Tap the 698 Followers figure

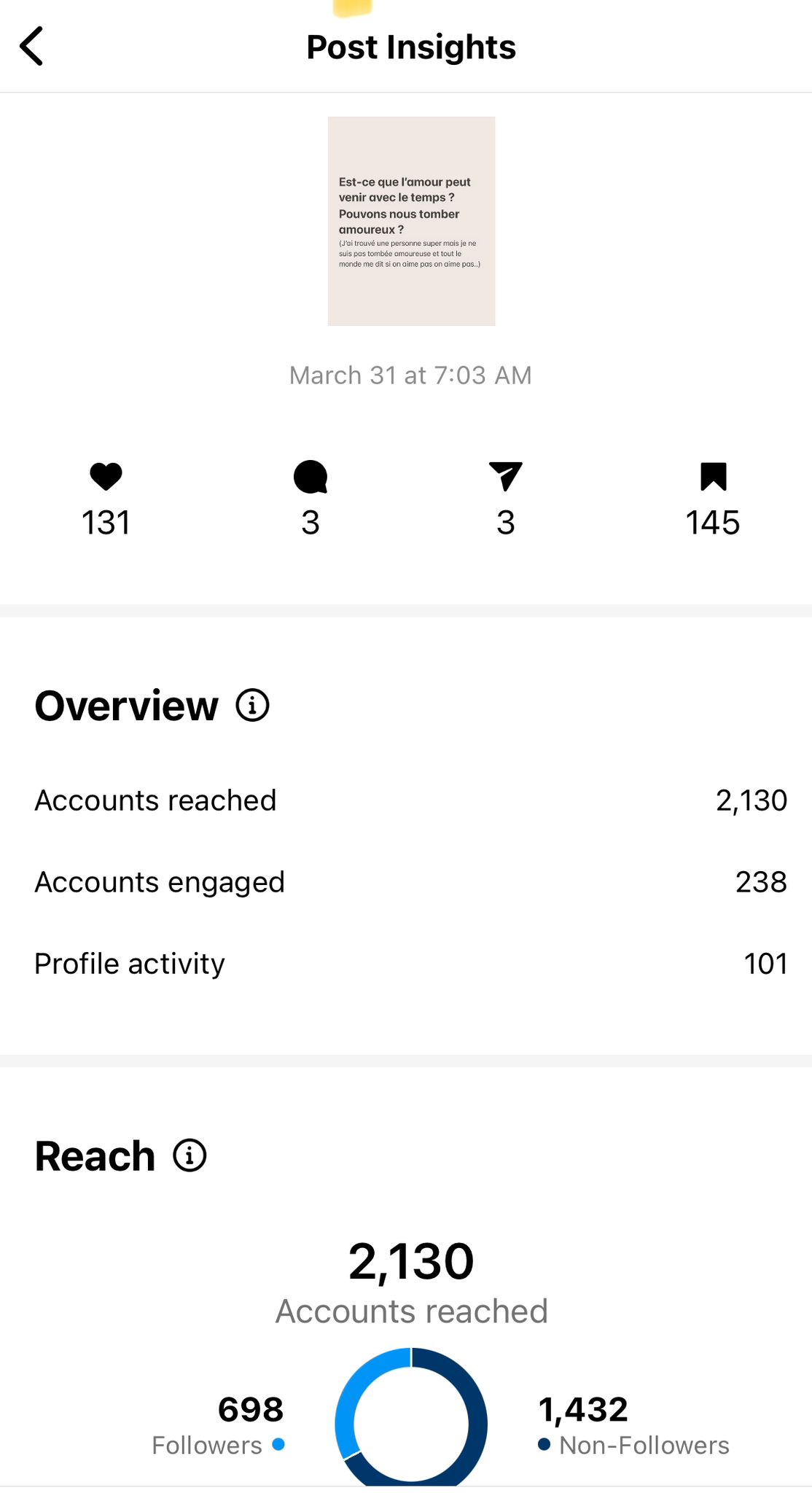coord(251,1409)
